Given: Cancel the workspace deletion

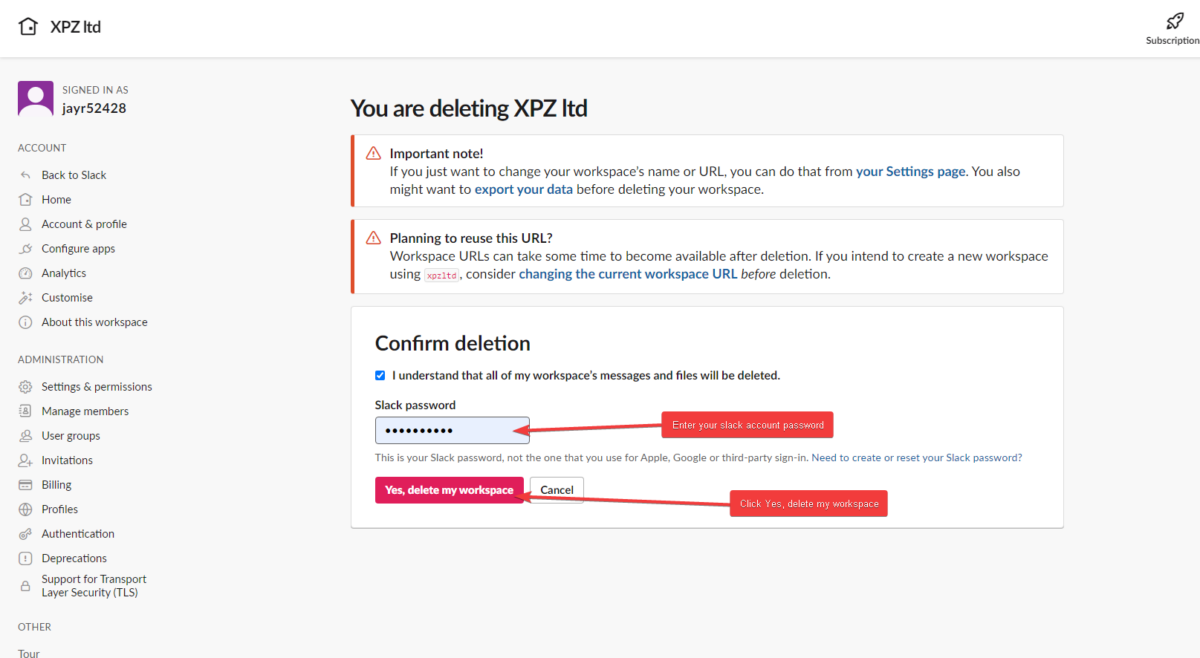Looking at the screenshot, I should tap(557, 490).
